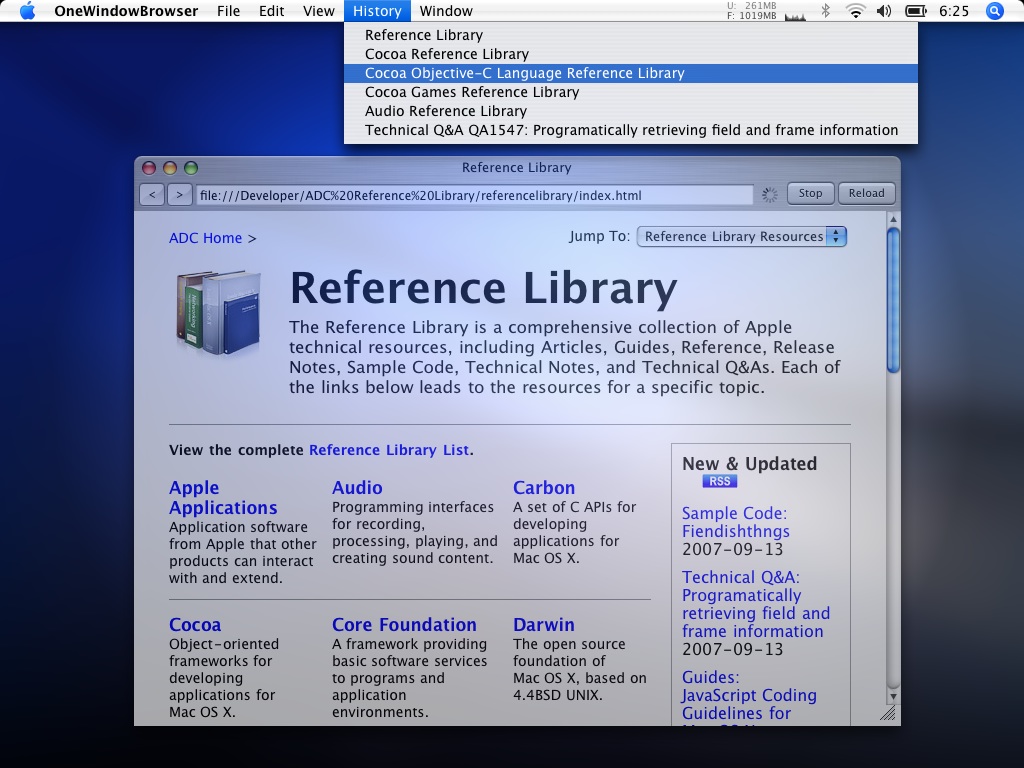Click the scrollbar up arrow

pos(893,219)
